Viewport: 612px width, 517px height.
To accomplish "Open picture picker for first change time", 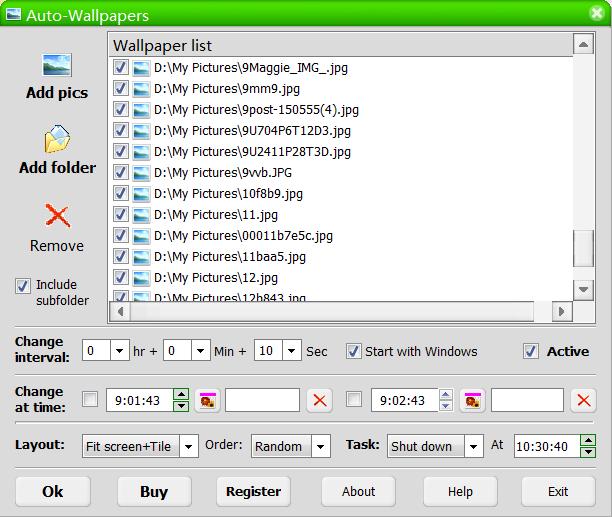I will [x=207, y=400].
